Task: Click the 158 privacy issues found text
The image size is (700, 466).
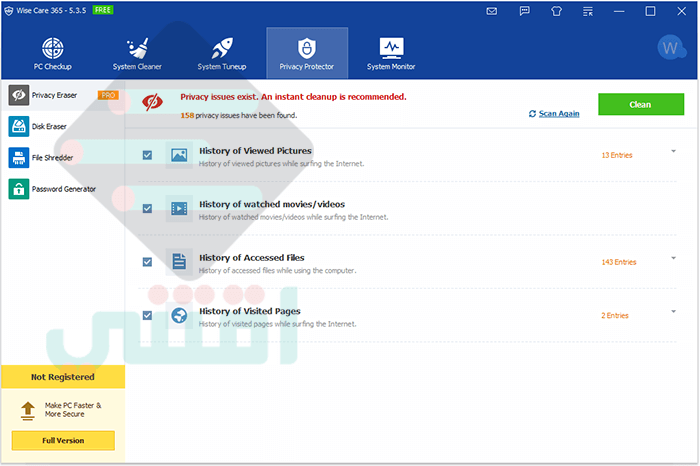Action: click(239, 116)
